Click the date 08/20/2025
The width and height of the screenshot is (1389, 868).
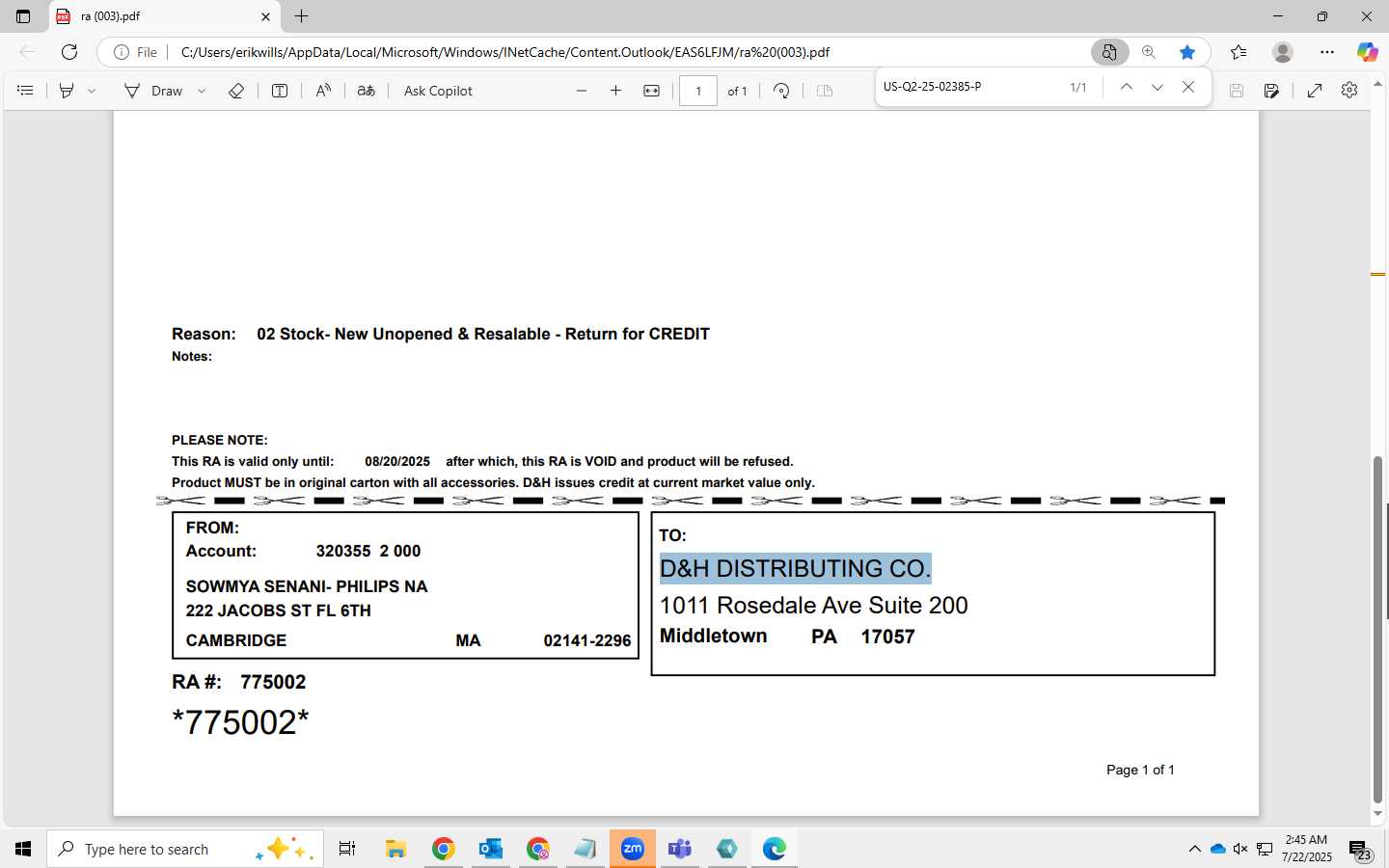click(x=397, y=461)
